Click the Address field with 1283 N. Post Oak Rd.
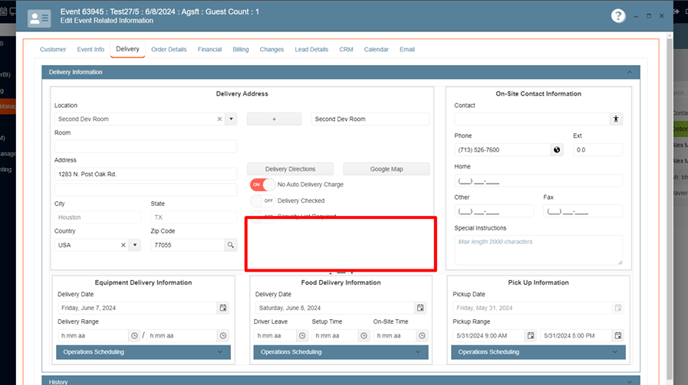This screenshot has height=385, width=688. (x=146, y=174)
